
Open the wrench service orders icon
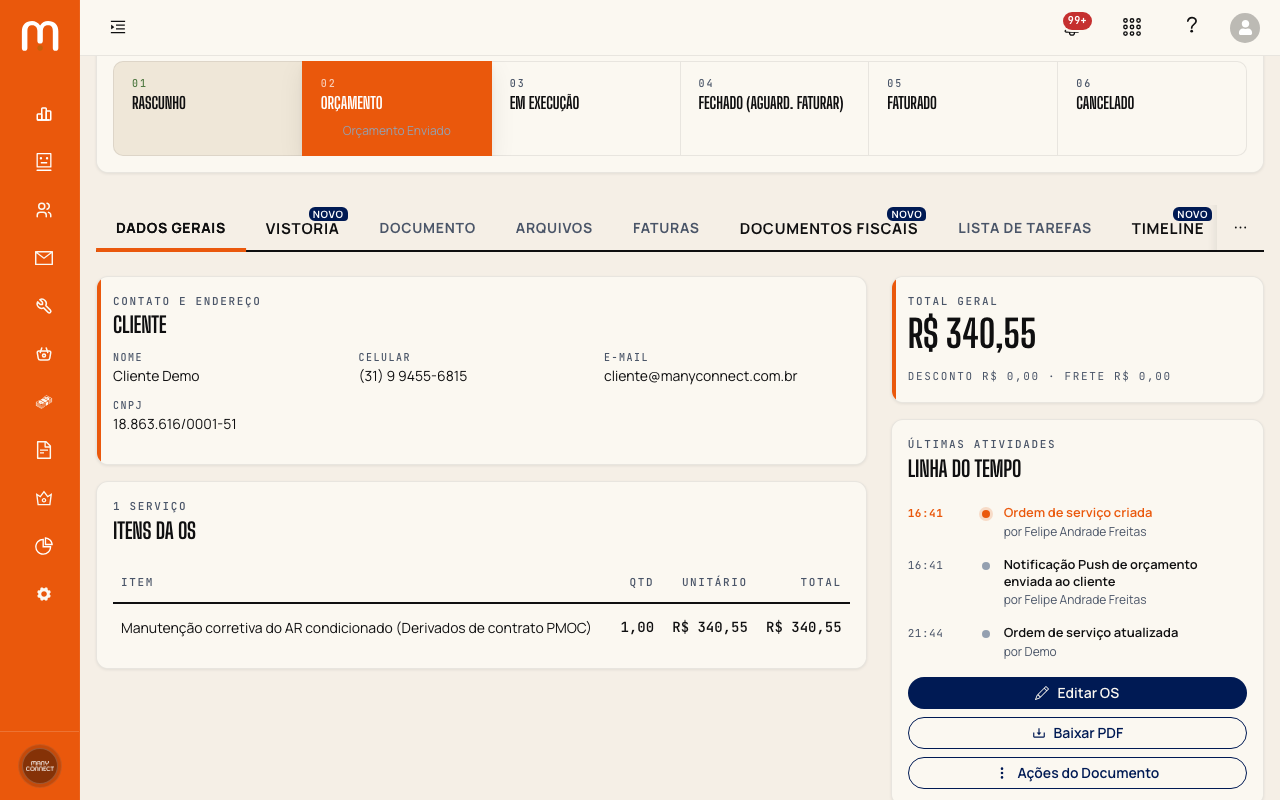(44, 306)
